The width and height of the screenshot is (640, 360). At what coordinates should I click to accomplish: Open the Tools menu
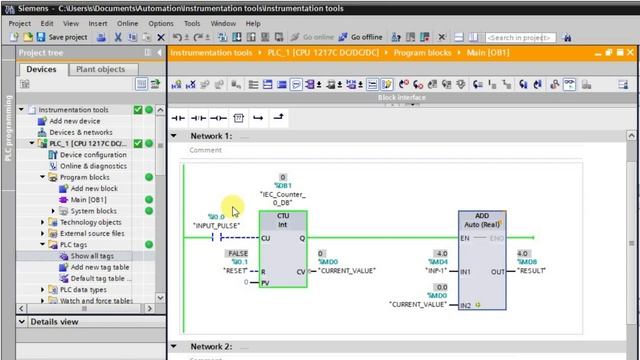(192, 24)
